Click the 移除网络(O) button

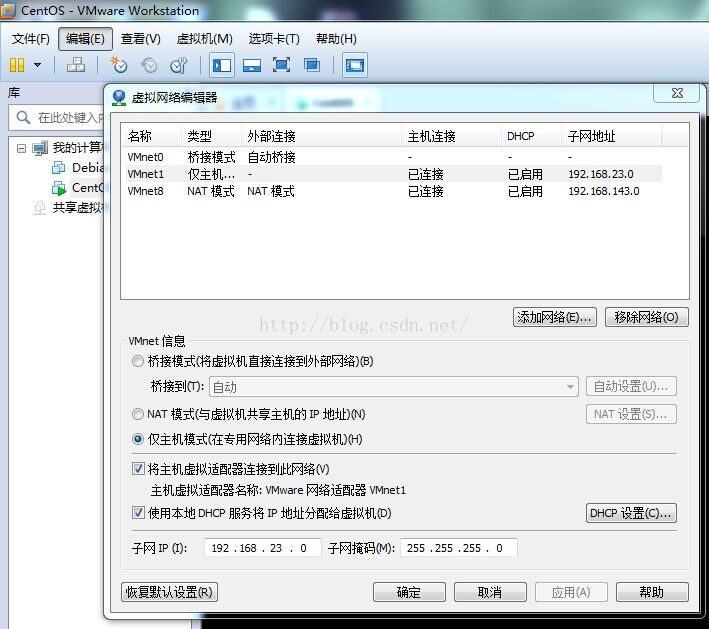coord(647,317)
